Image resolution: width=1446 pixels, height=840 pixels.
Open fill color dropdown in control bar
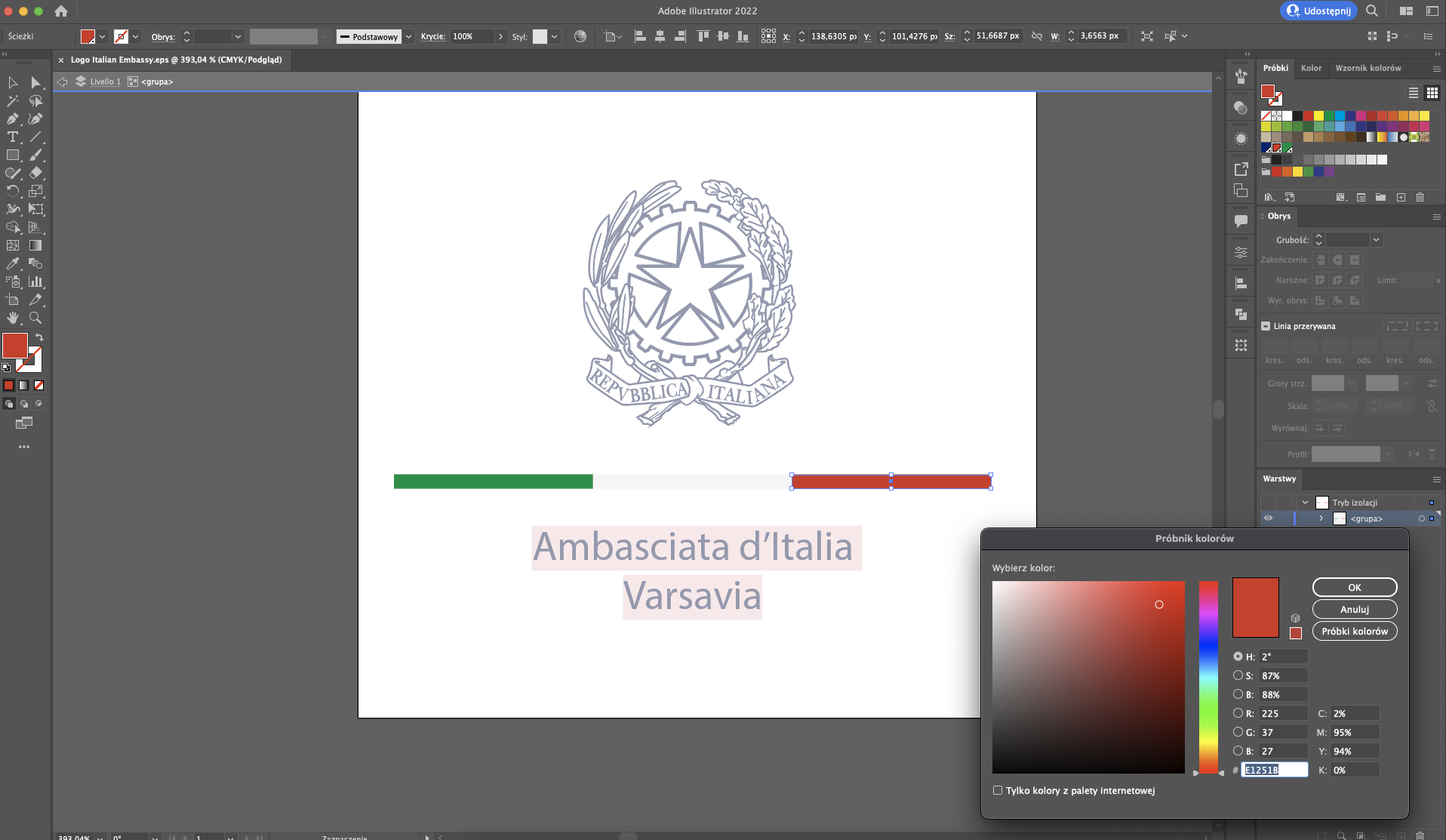pos(102,36)
